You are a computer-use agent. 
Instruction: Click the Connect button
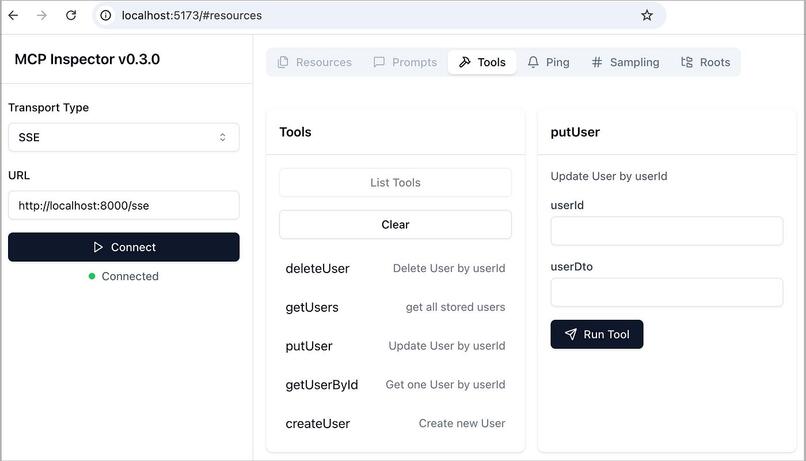point(123,247)
